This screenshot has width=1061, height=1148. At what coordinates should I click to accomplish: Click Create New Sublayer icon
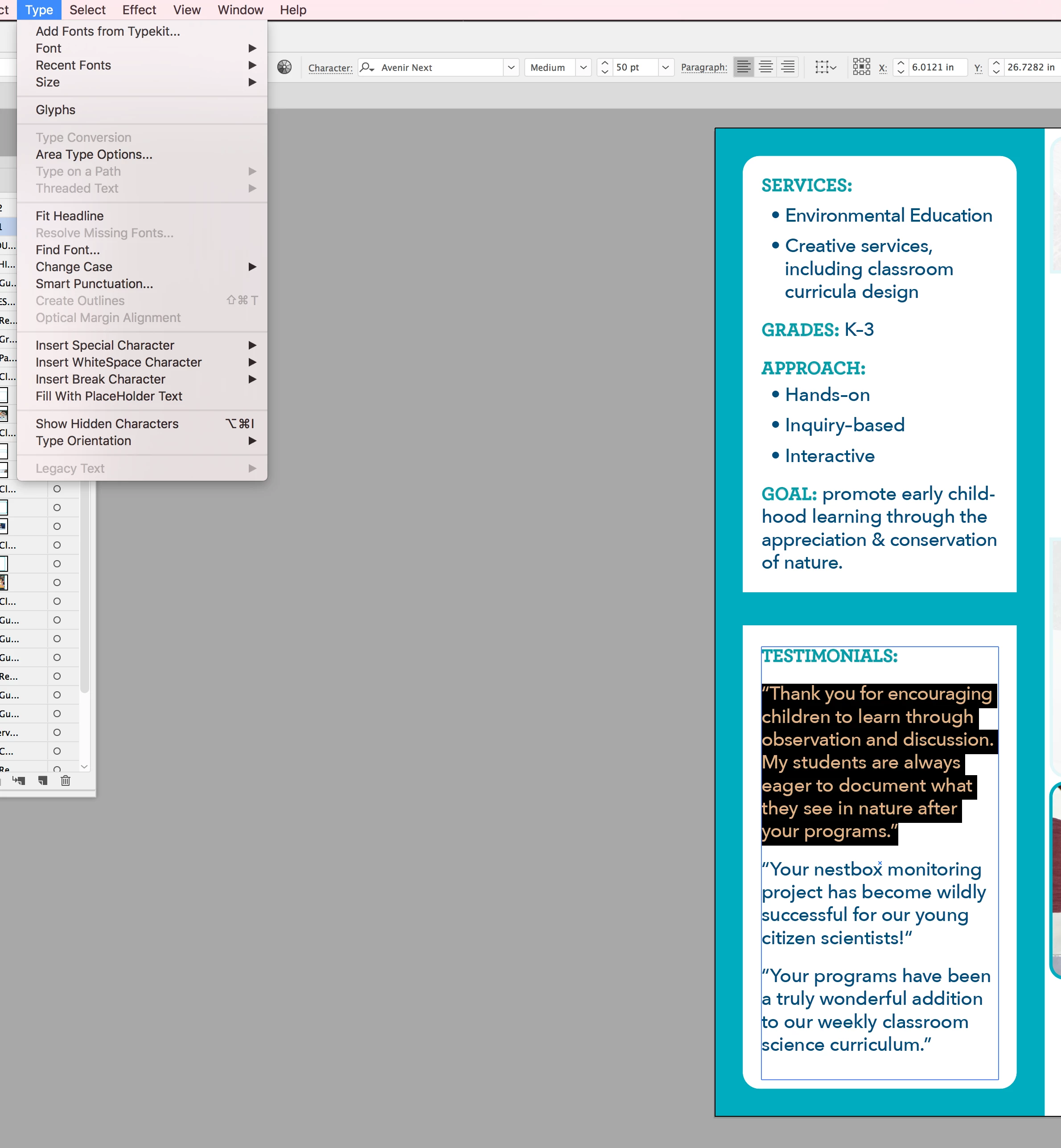(x=19, y=780)
